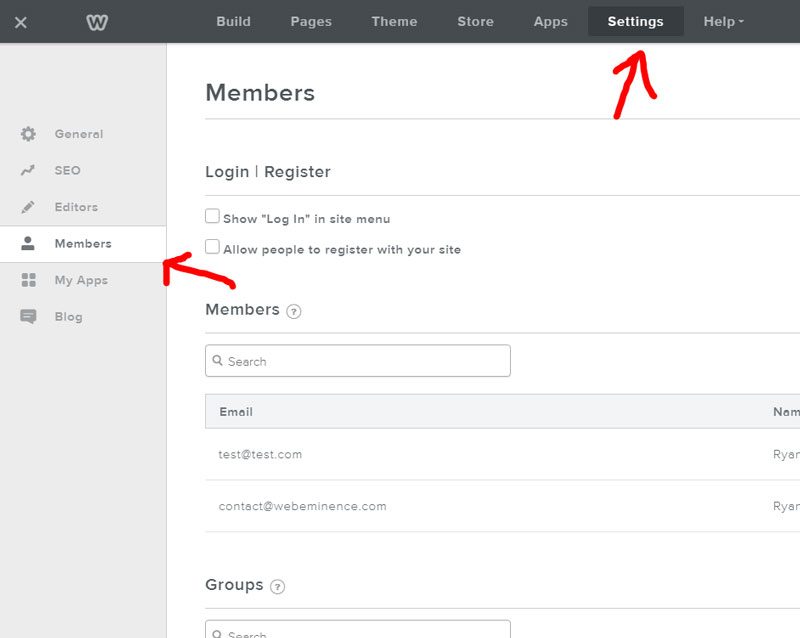Enable Show "Log In" in site menu
Screen dimensions: 800x638
[211, 215]
